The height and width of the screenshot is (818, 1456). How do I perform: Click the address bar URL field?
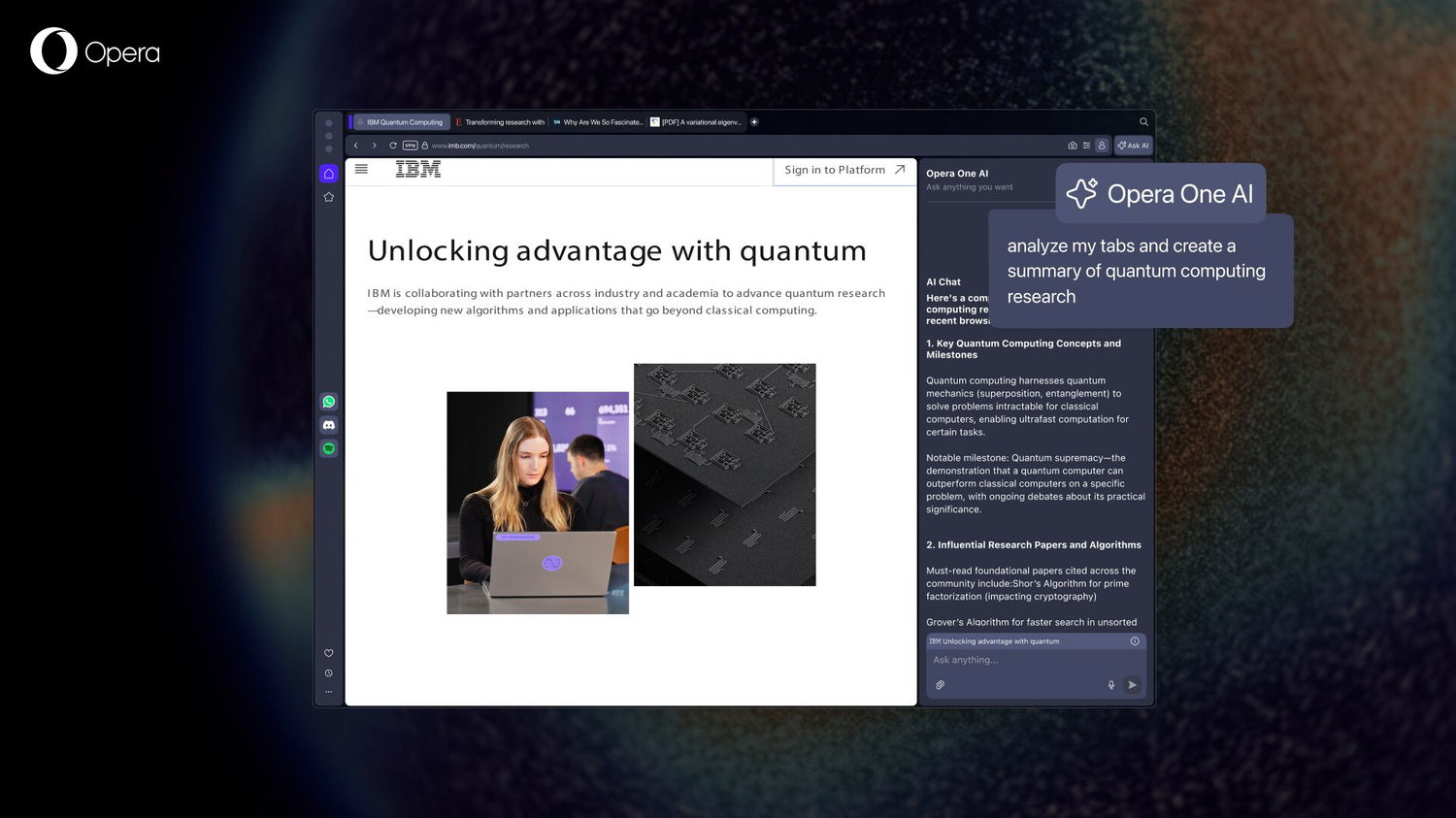(x=480, y=146)
